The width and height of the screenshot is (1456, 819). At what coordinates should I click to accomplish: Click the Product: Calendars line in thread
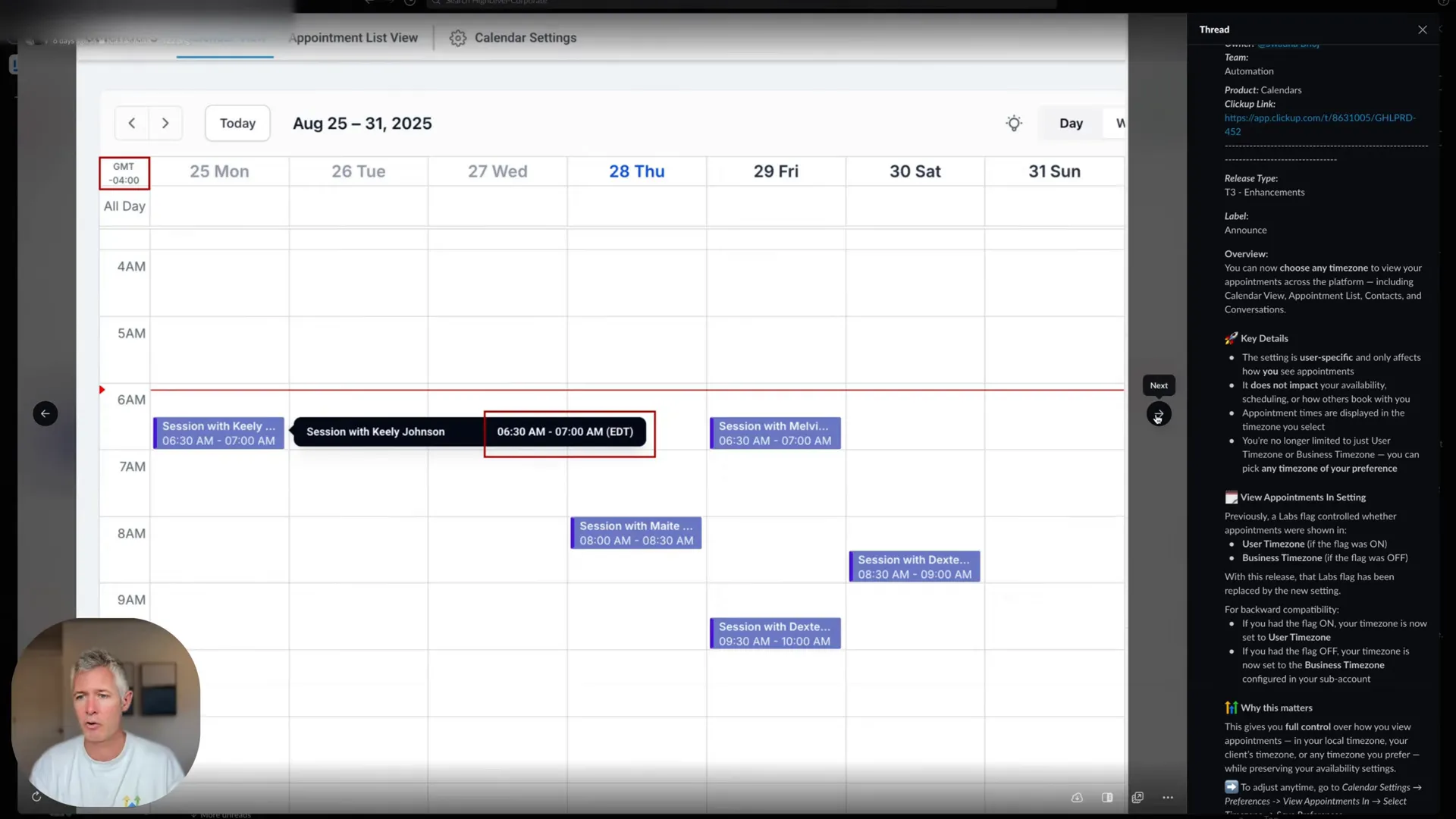[x=1263, y=90]
